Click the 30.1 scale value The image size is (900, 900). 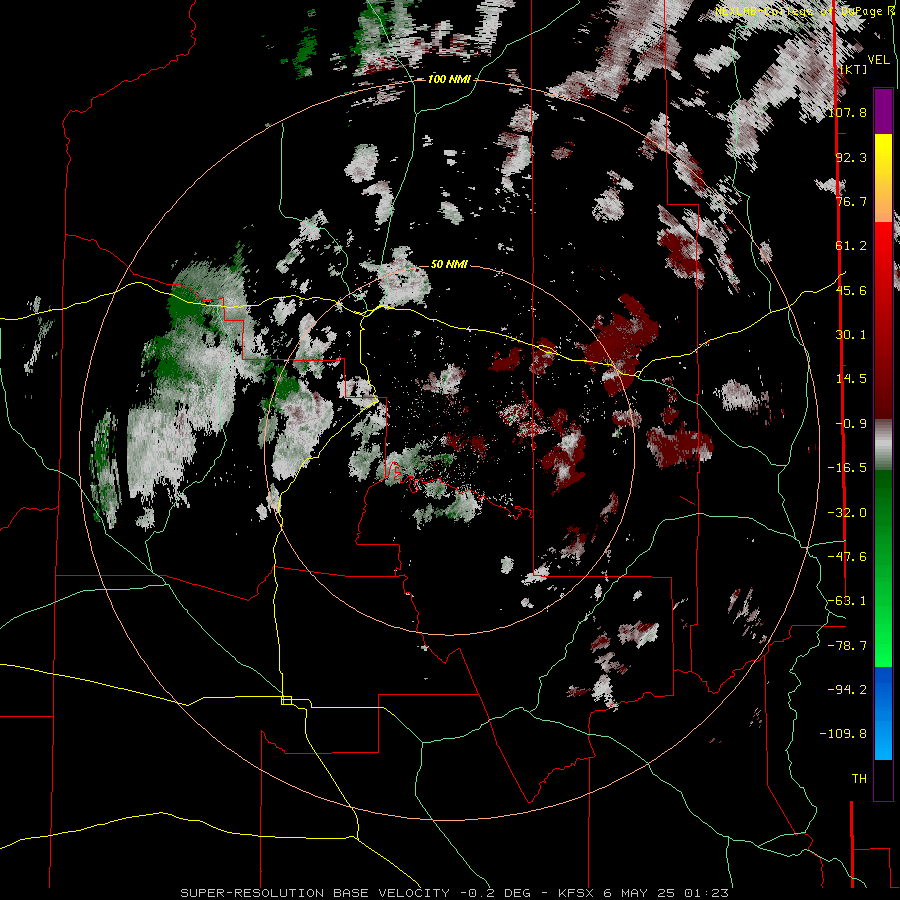[851, 335]
